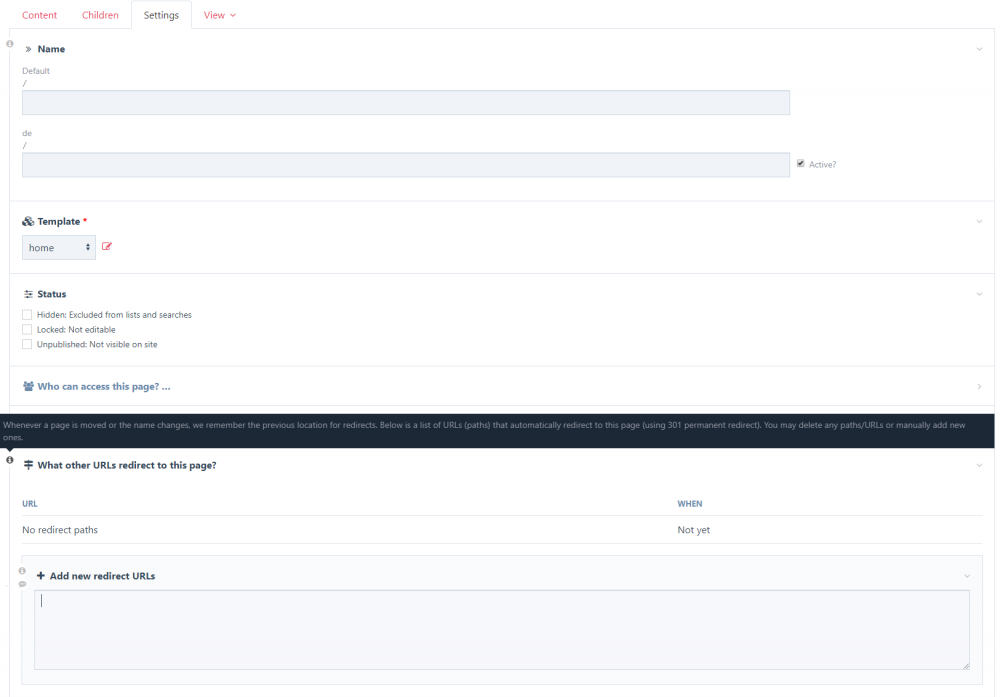Toggle the Active? checkbox for de name

click(x=800, y=164)
